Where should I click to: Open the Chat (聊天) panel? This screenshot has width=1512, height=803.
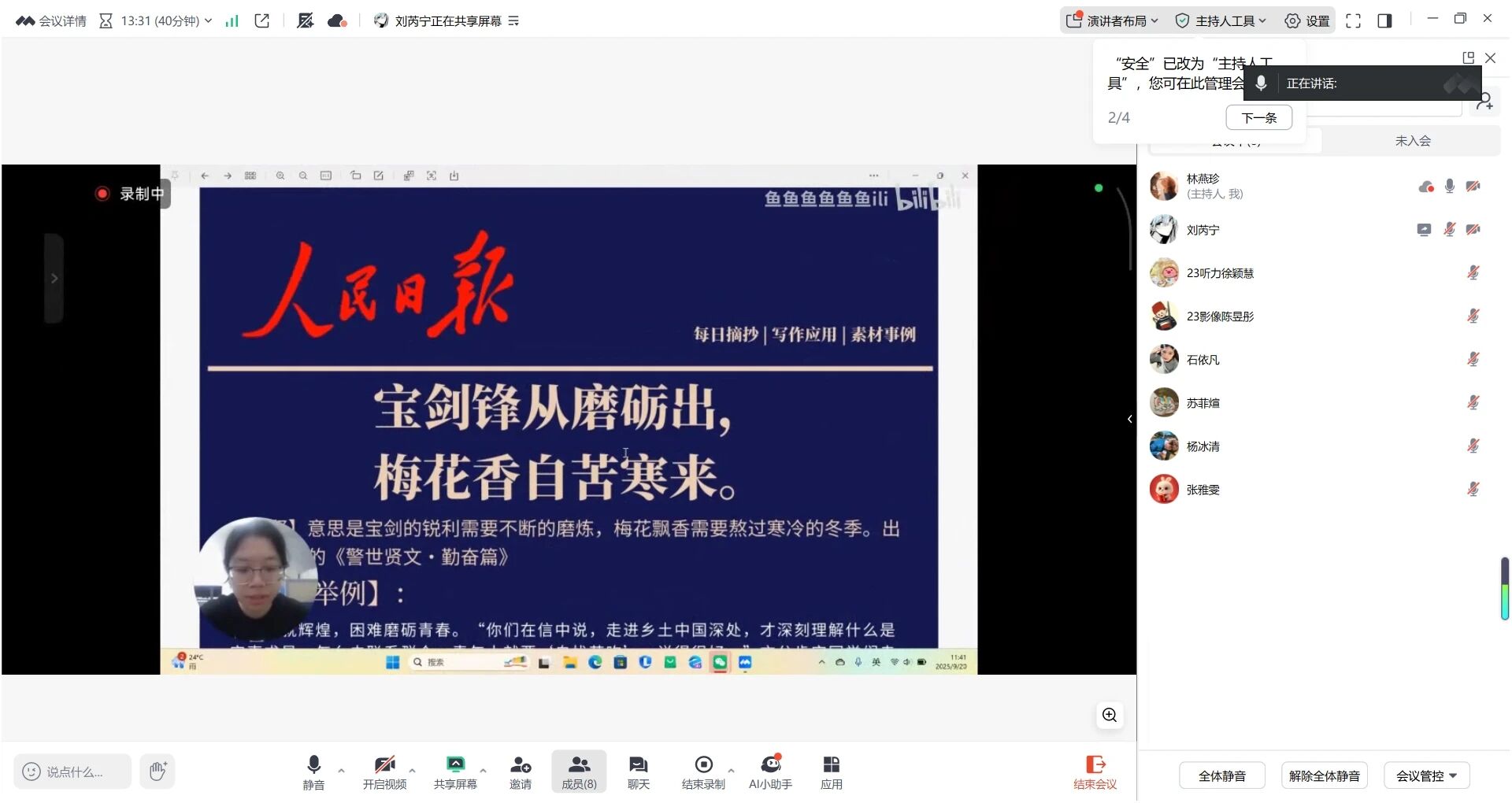(x=638, y=771)
